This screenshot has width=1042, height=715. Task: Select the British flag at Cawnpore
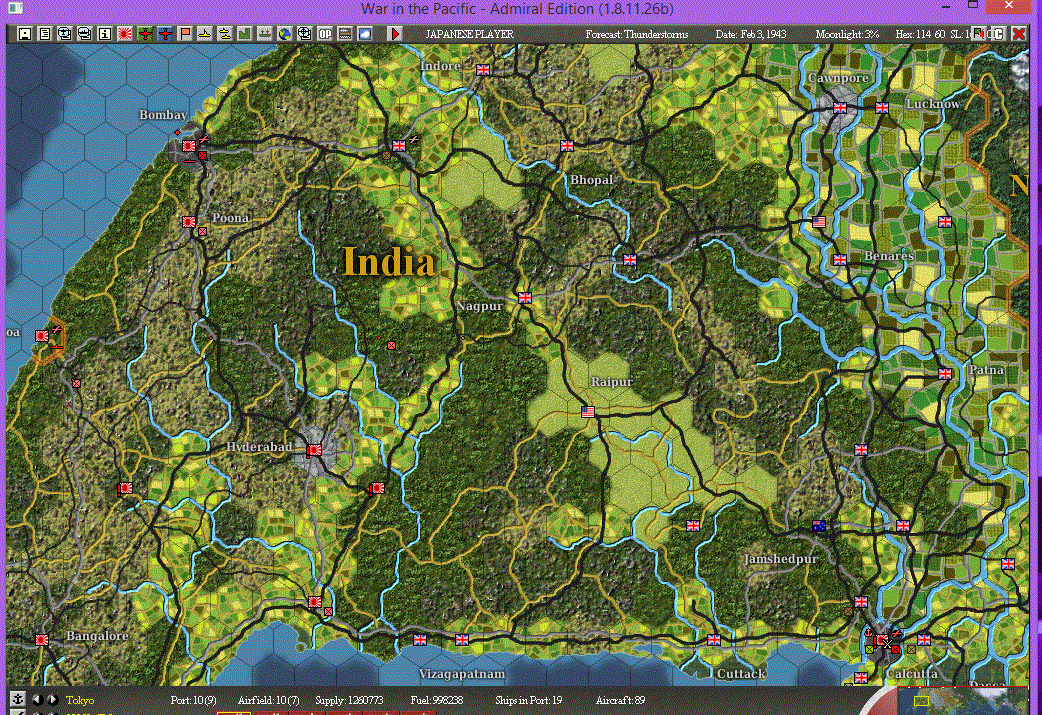pos(840,108)
